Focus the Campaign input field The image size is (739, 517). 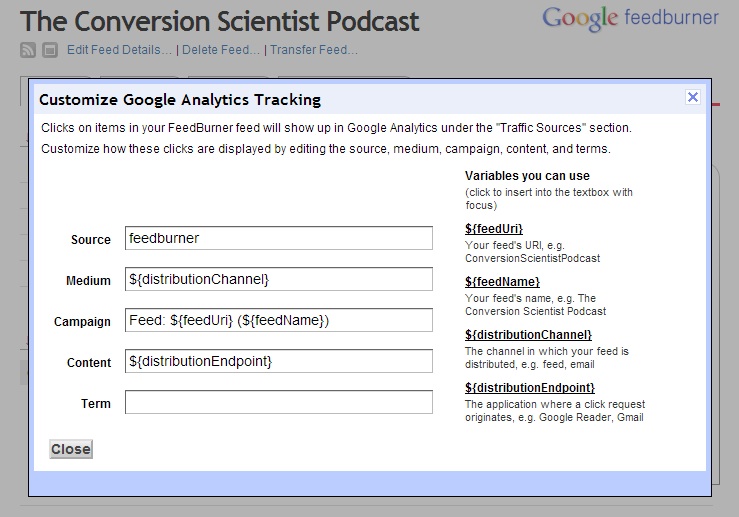click(x=279, y=320)
